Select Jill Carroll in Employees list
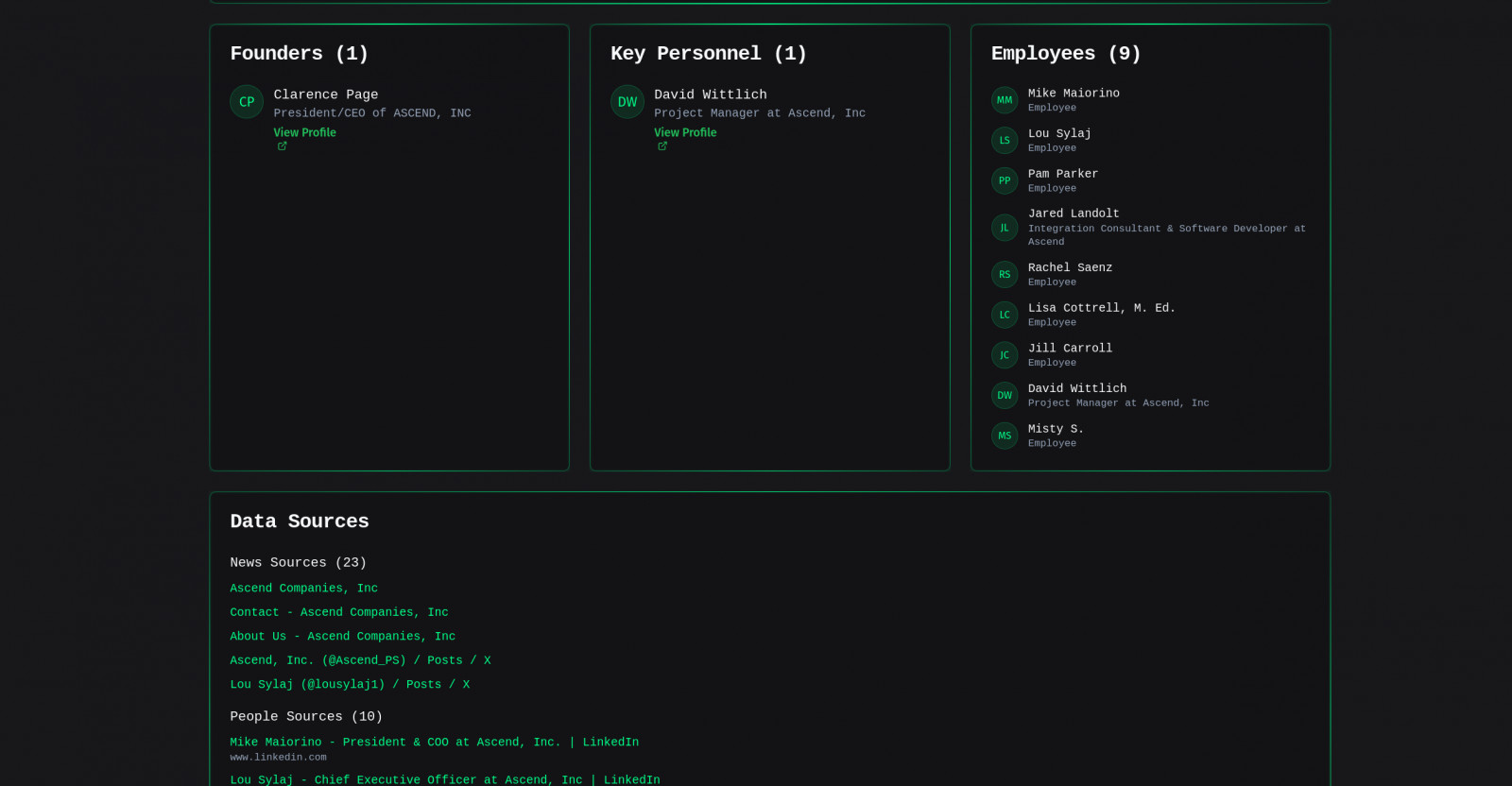 pos(1070,349)
